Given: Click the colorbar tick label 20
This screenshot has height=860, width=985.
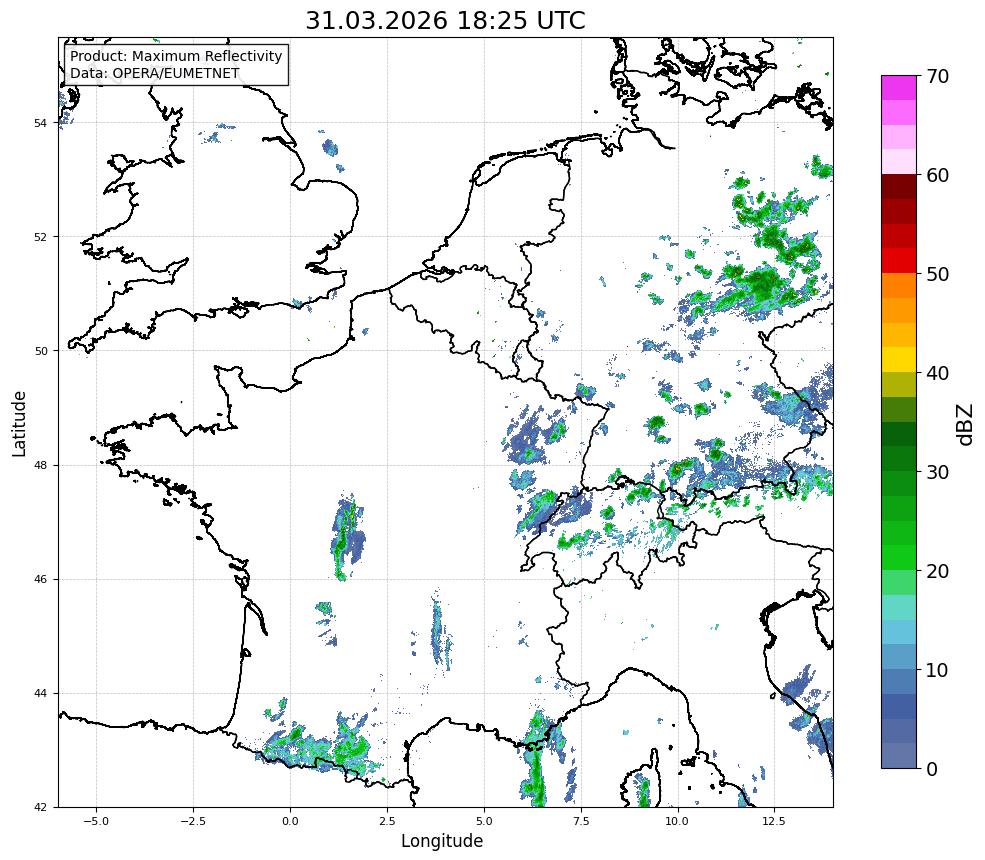Looking at the screenshot, I should tap(937, 571).
